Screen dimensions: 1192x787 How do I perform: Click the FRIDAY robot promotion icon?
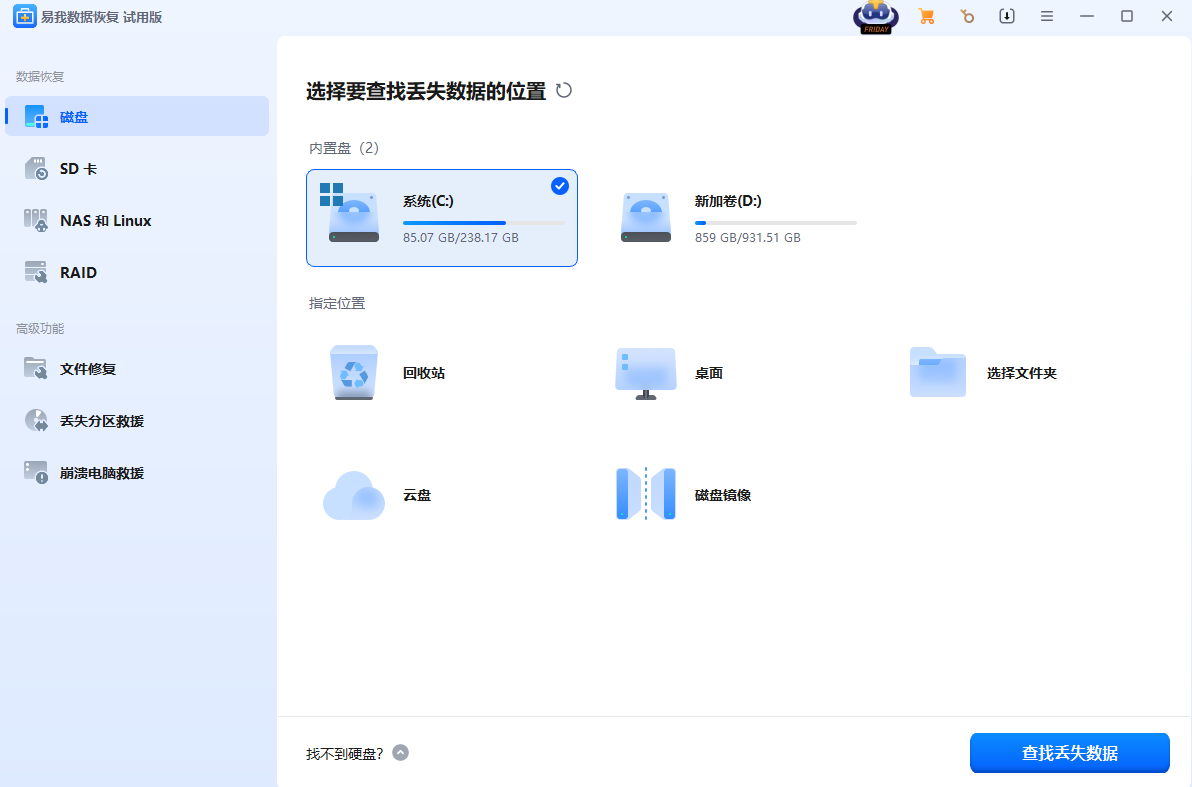(875, 17)
